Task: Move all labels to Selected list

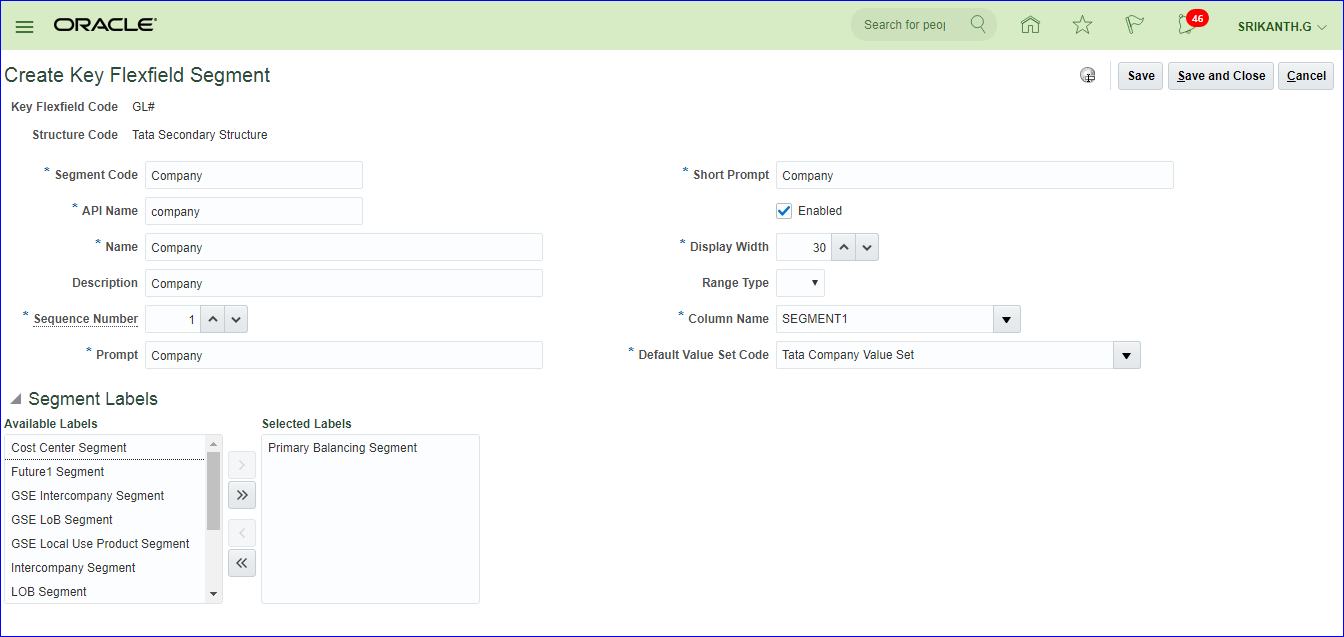Action: (x=242, y=495)
